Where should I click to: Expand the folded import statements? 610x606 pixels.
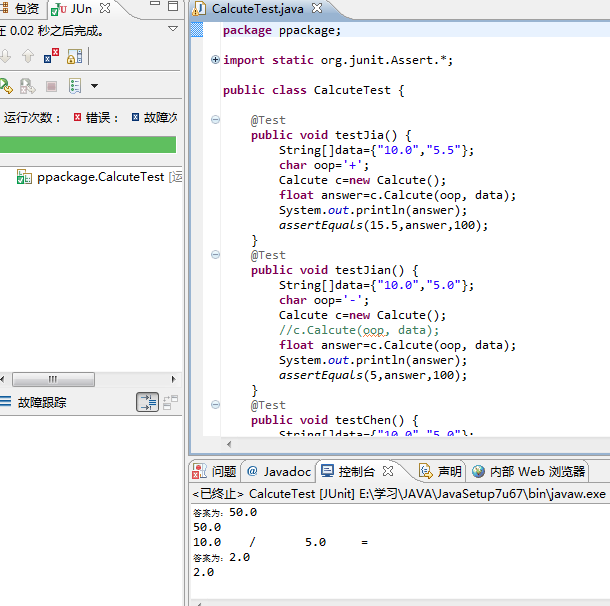pyautogui.click(x=215, y=60)
